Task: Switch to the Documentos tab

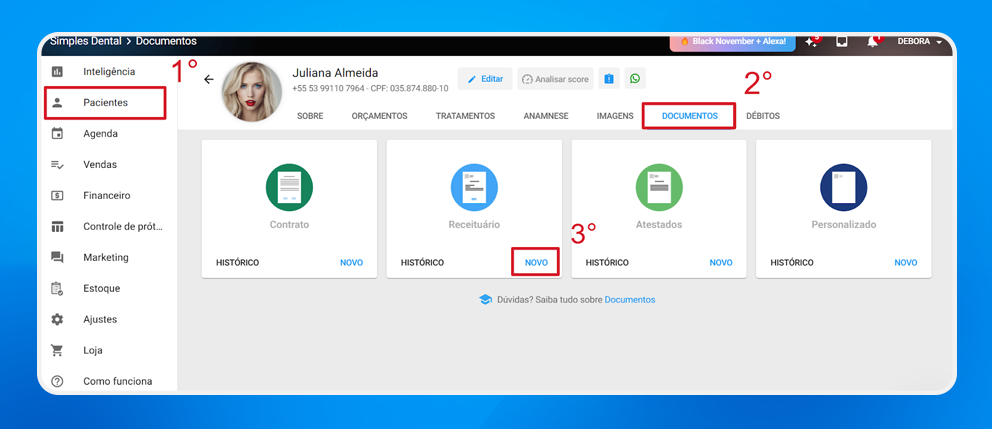Action: pyautogui.click(x=689, y=116)
